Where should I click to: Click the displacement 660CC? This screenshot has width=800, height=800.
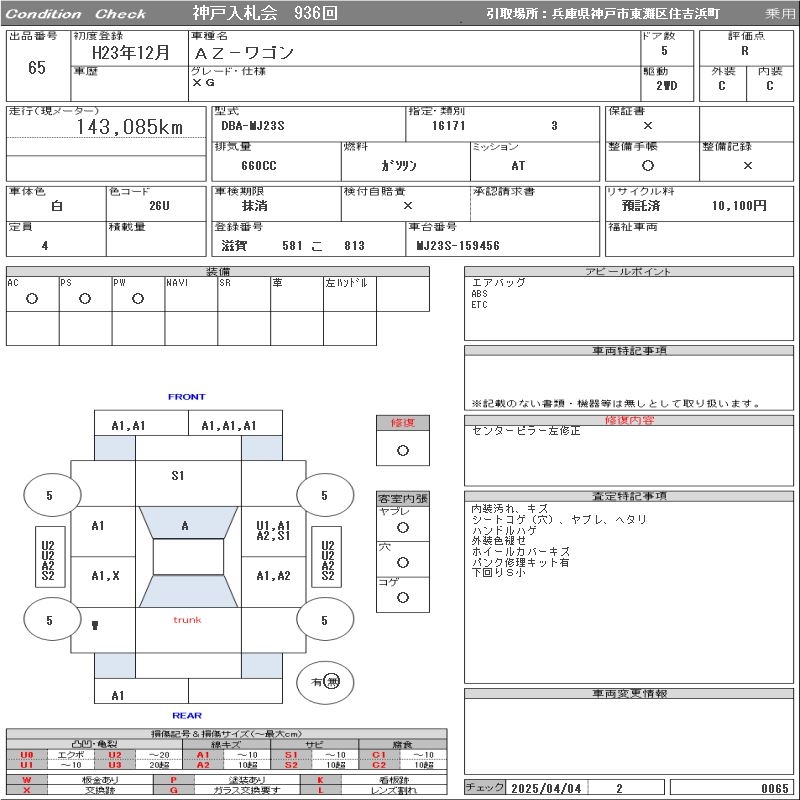click(259, 166)
